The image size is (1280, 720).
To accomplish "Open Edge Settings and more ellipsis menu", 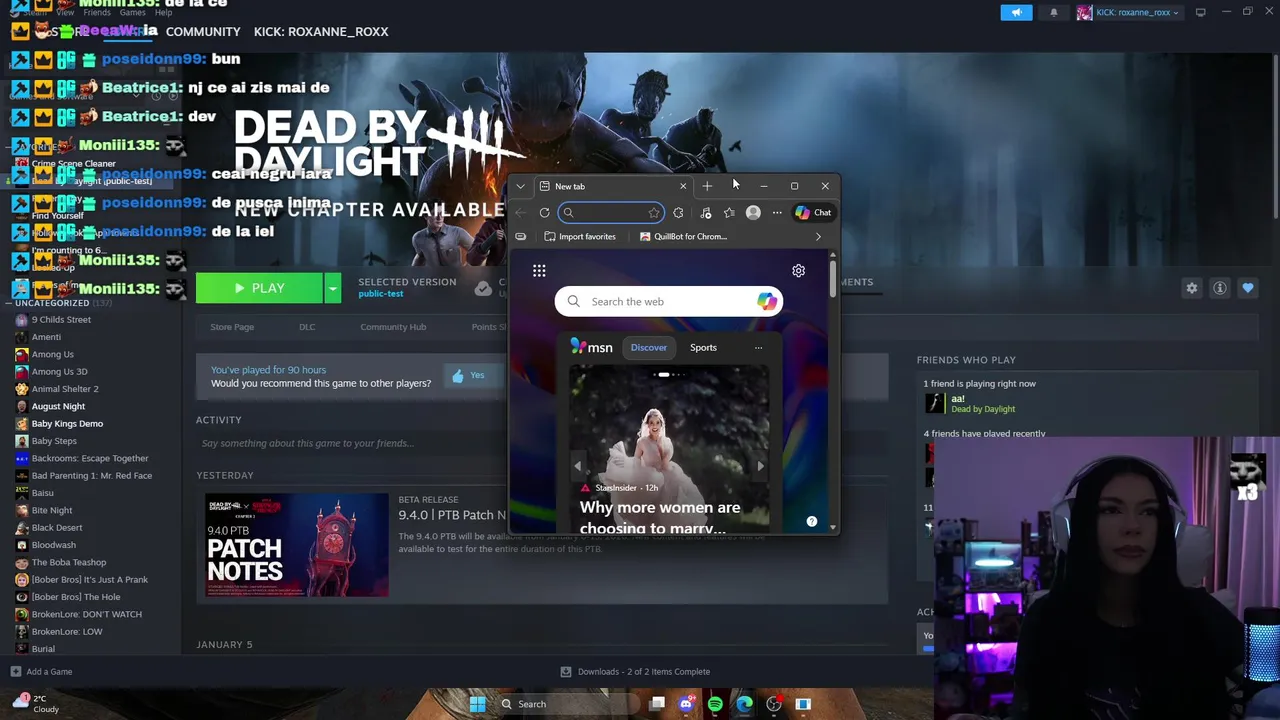I will 777,212.
